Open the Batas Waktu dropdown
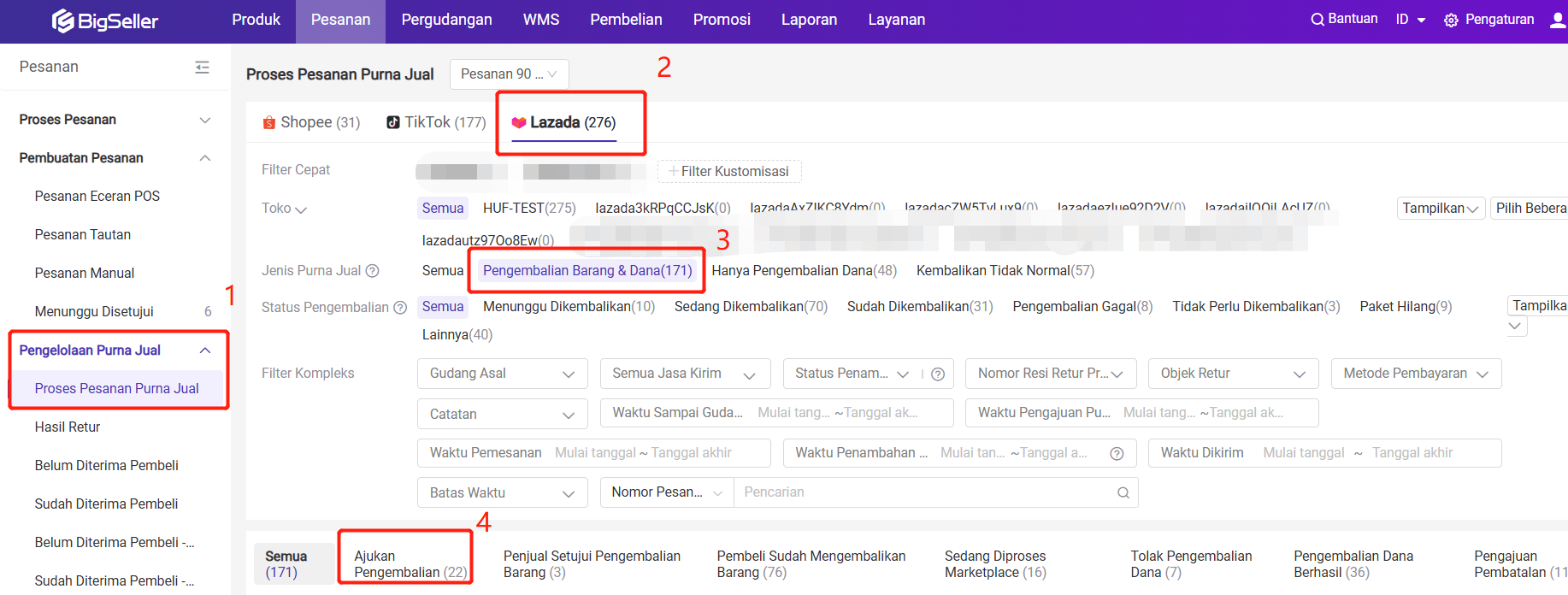 coord(503,492)
